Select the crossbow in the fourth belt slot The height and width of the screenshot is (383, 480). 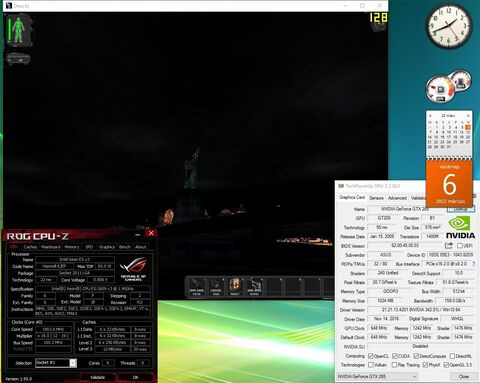click(x=254, y=286)
